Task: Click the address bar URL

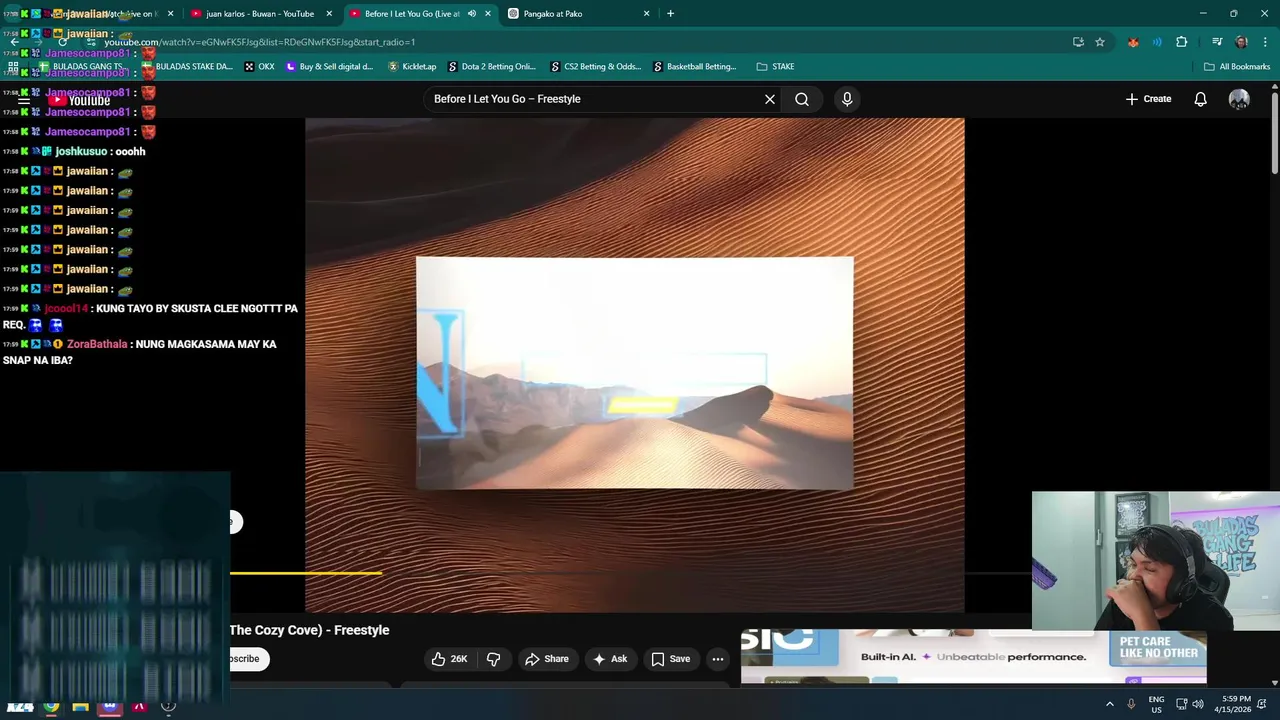Action: 260,42
